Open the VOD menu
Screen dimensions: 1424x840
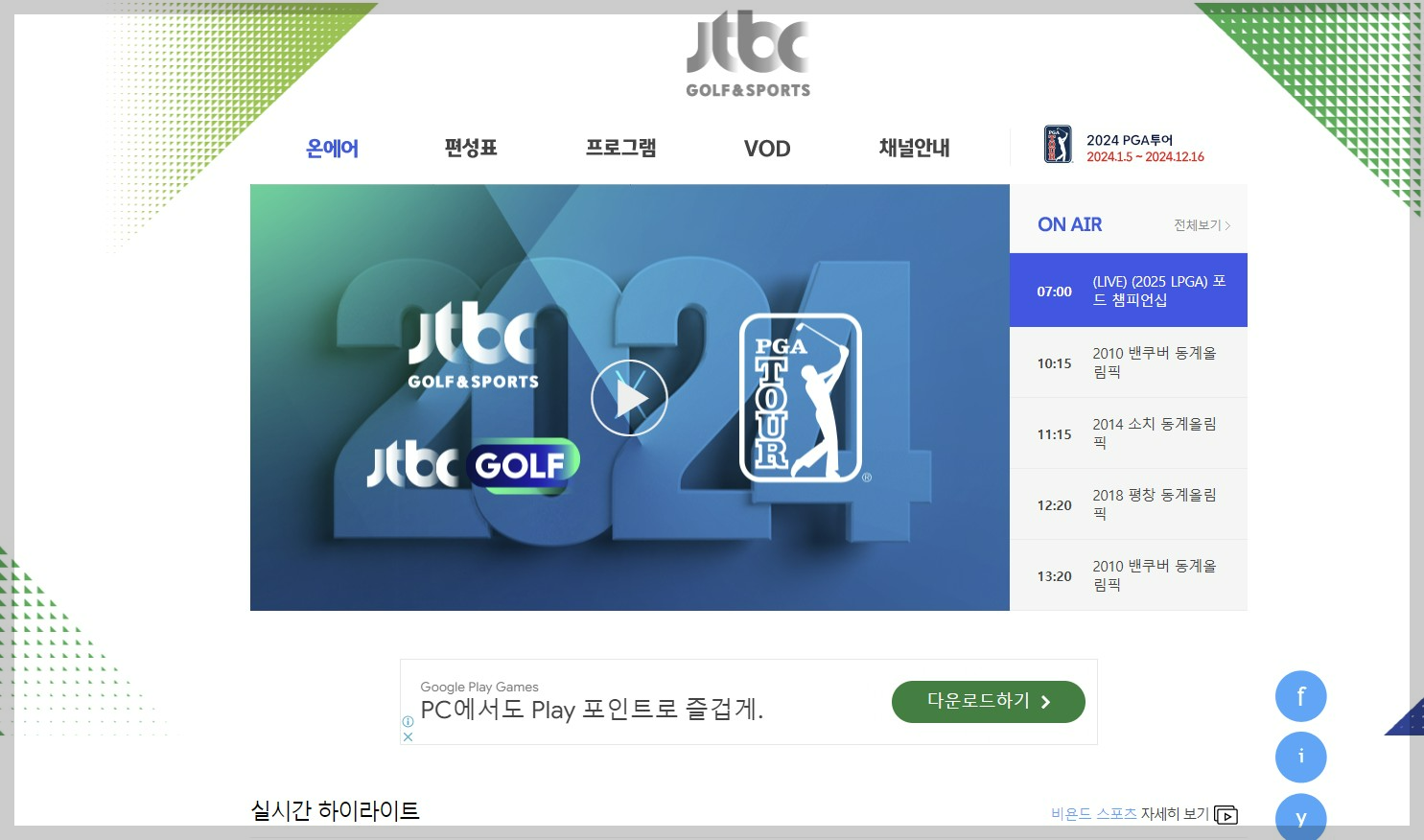(x=767, y=149)
